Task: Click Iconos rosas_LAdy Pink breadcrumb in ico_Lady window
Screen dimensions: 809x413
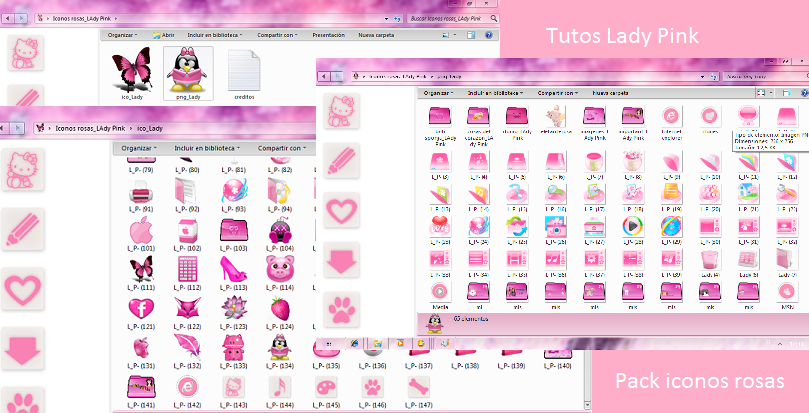Action: [x=90, y=128]
